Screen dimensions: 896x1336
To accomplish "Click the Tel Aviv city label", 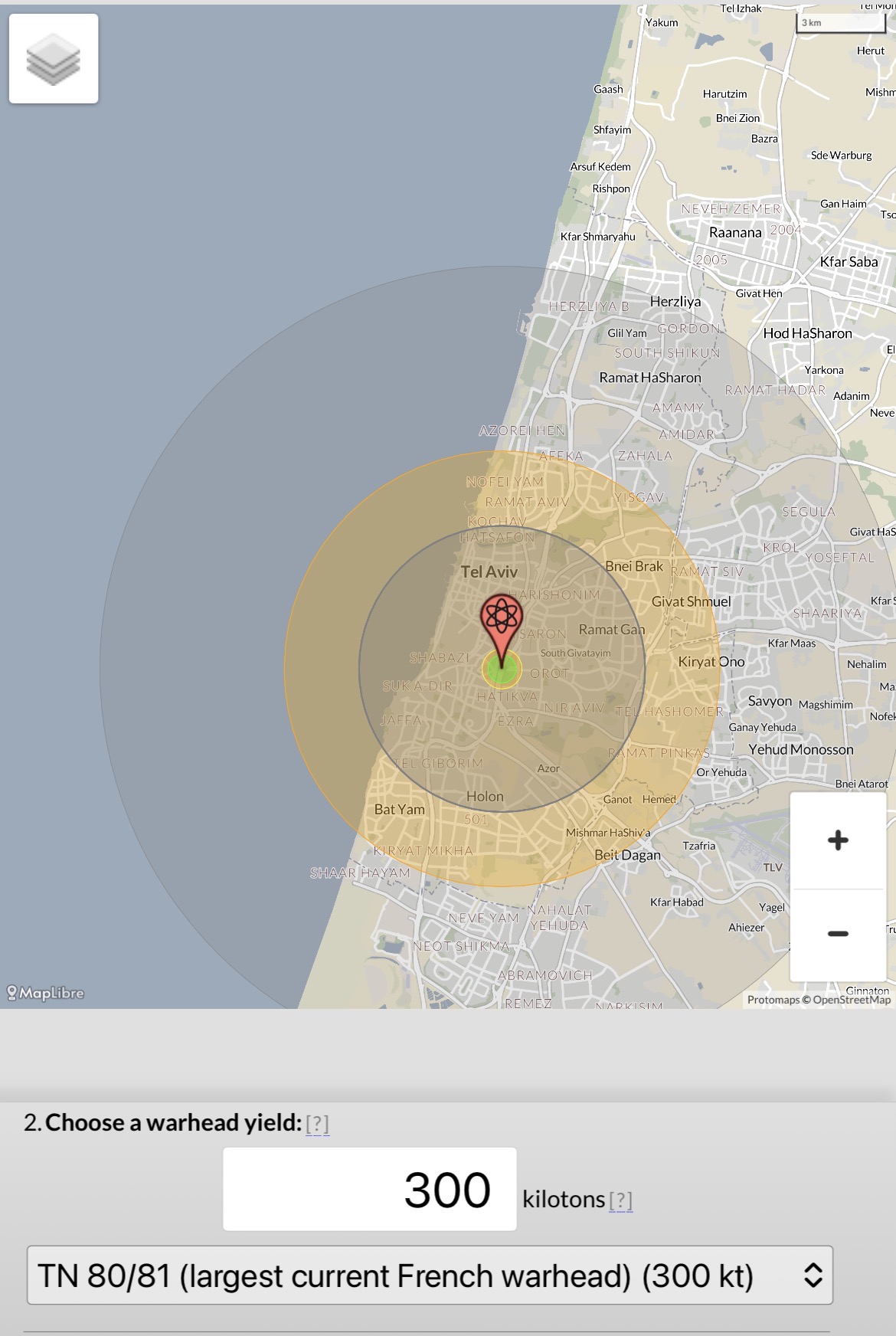I will (x=489, y=571).
